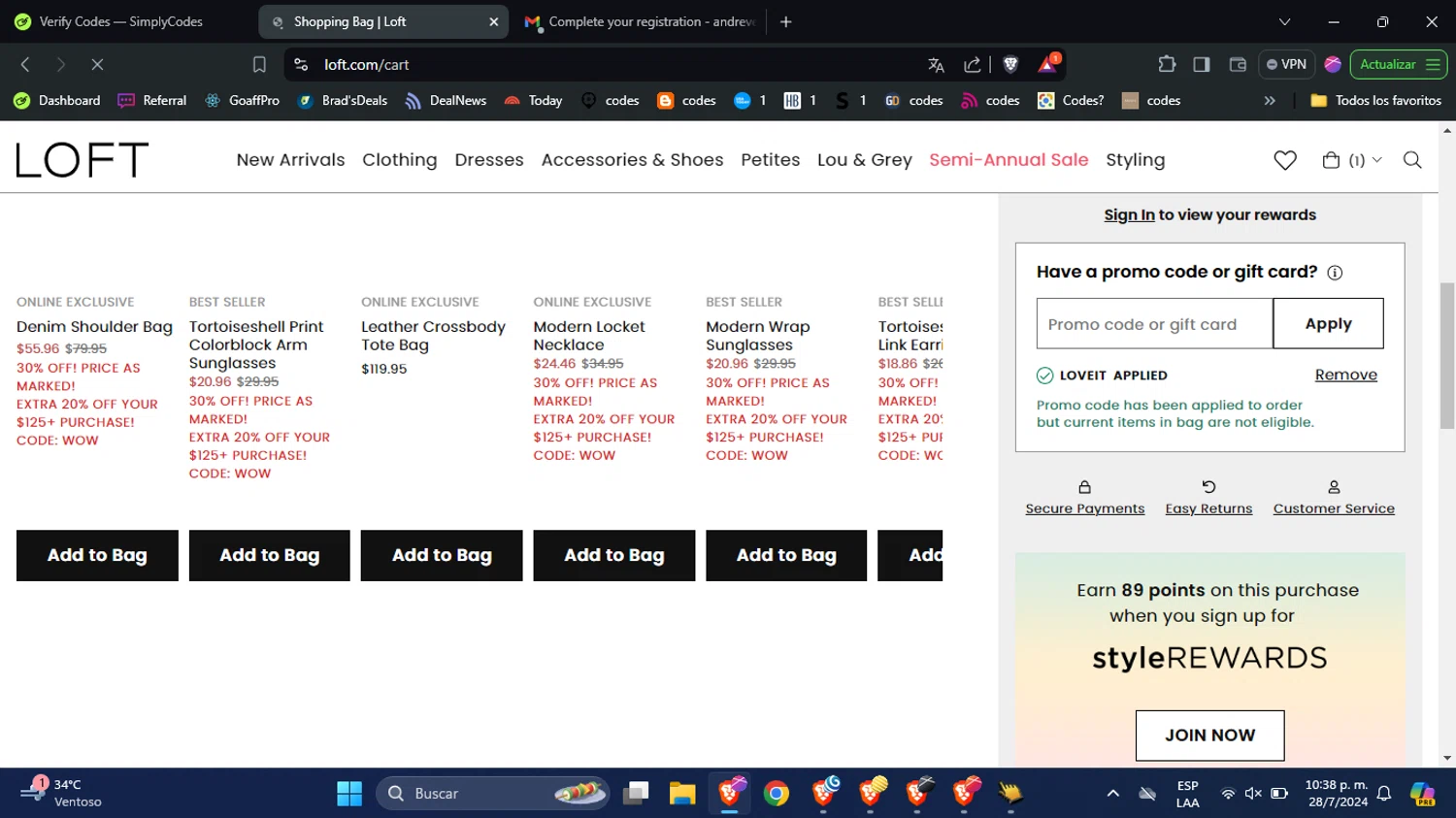This screenshot has height=818, width=1456.
Task: Open File Explorer from the taskbar
Action: coord(682,794)
